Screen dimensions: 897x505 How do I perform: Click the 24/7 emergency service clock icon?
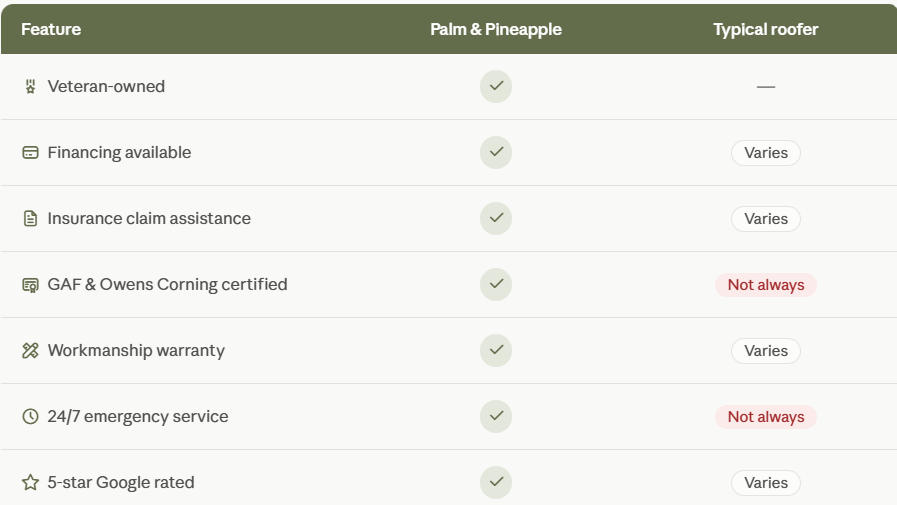(30, 416)
